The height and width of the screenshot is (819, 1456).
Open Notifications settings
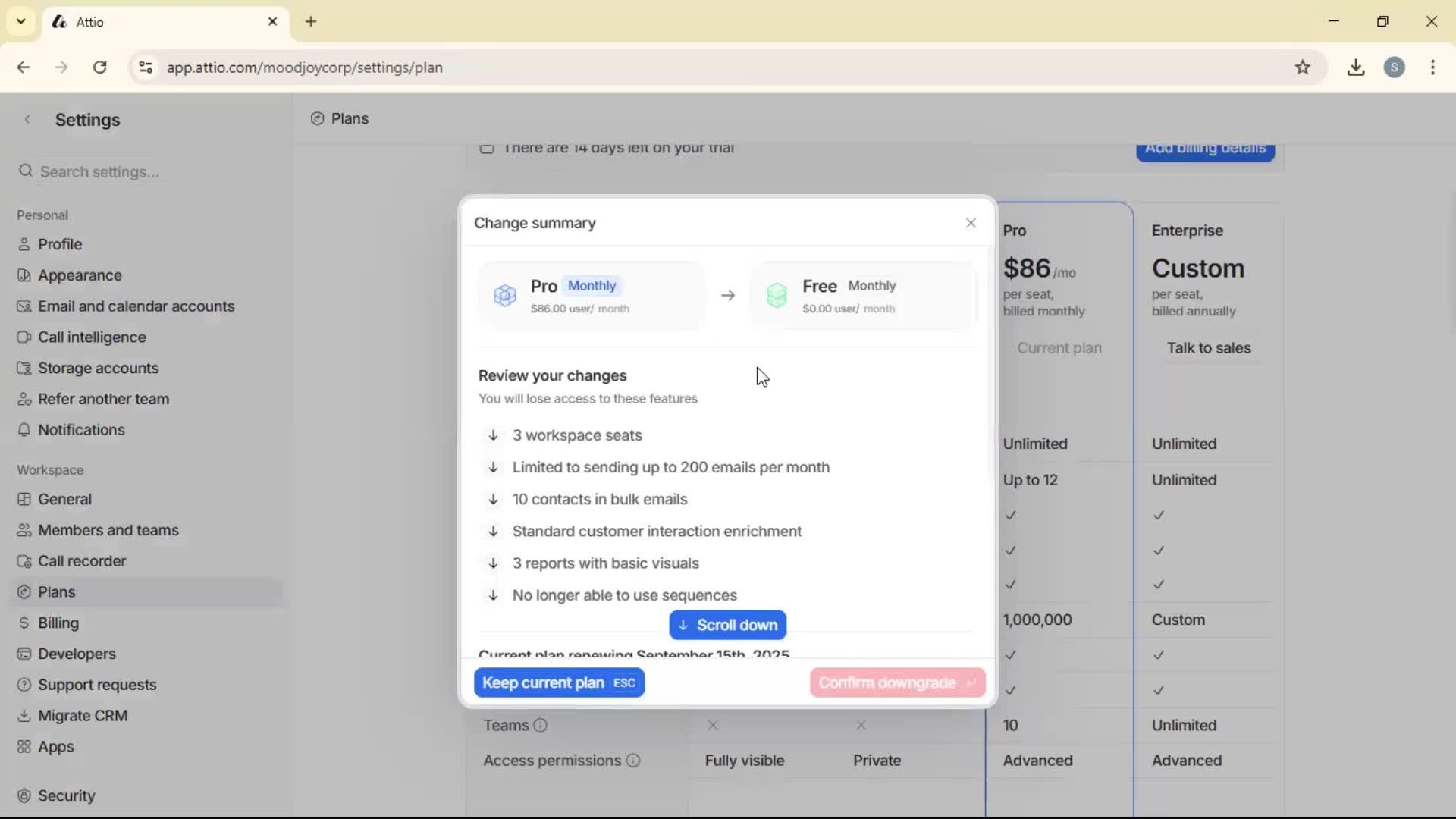tap(81, 430)
